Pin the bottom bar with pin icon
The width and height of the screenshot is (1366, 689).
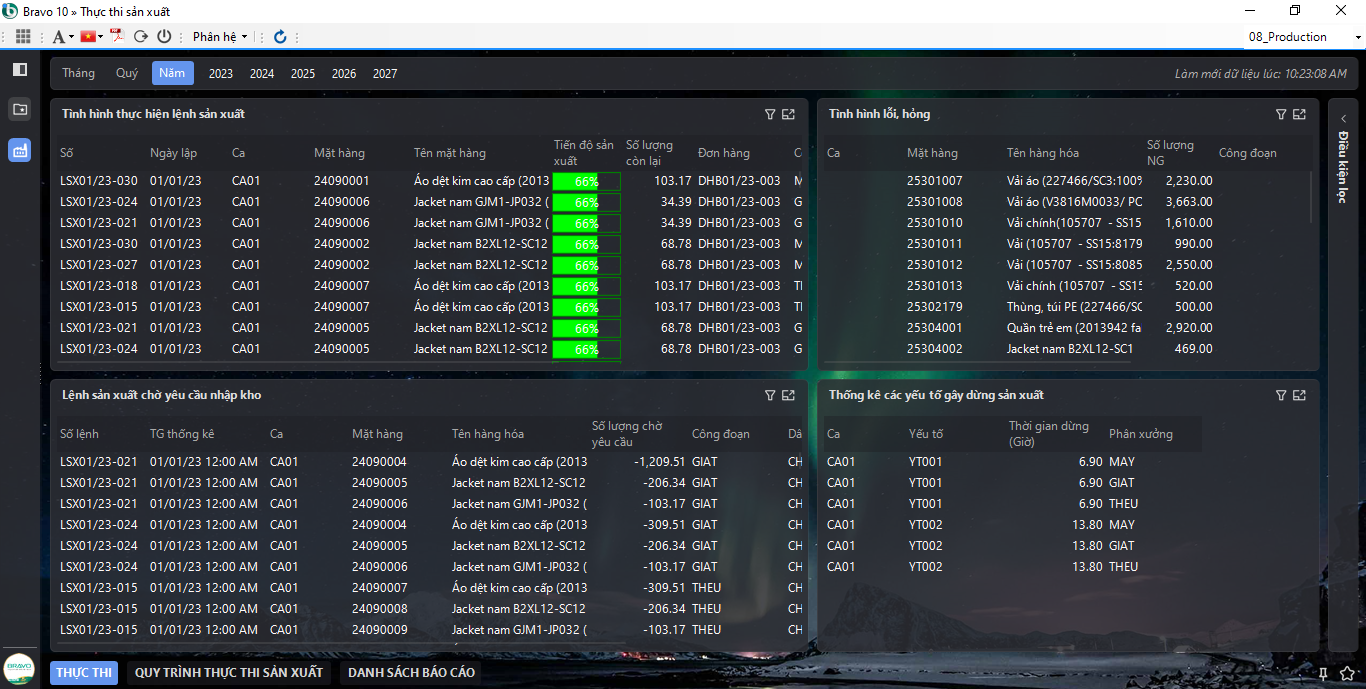pyautogui.click(x=1323, y=673)
